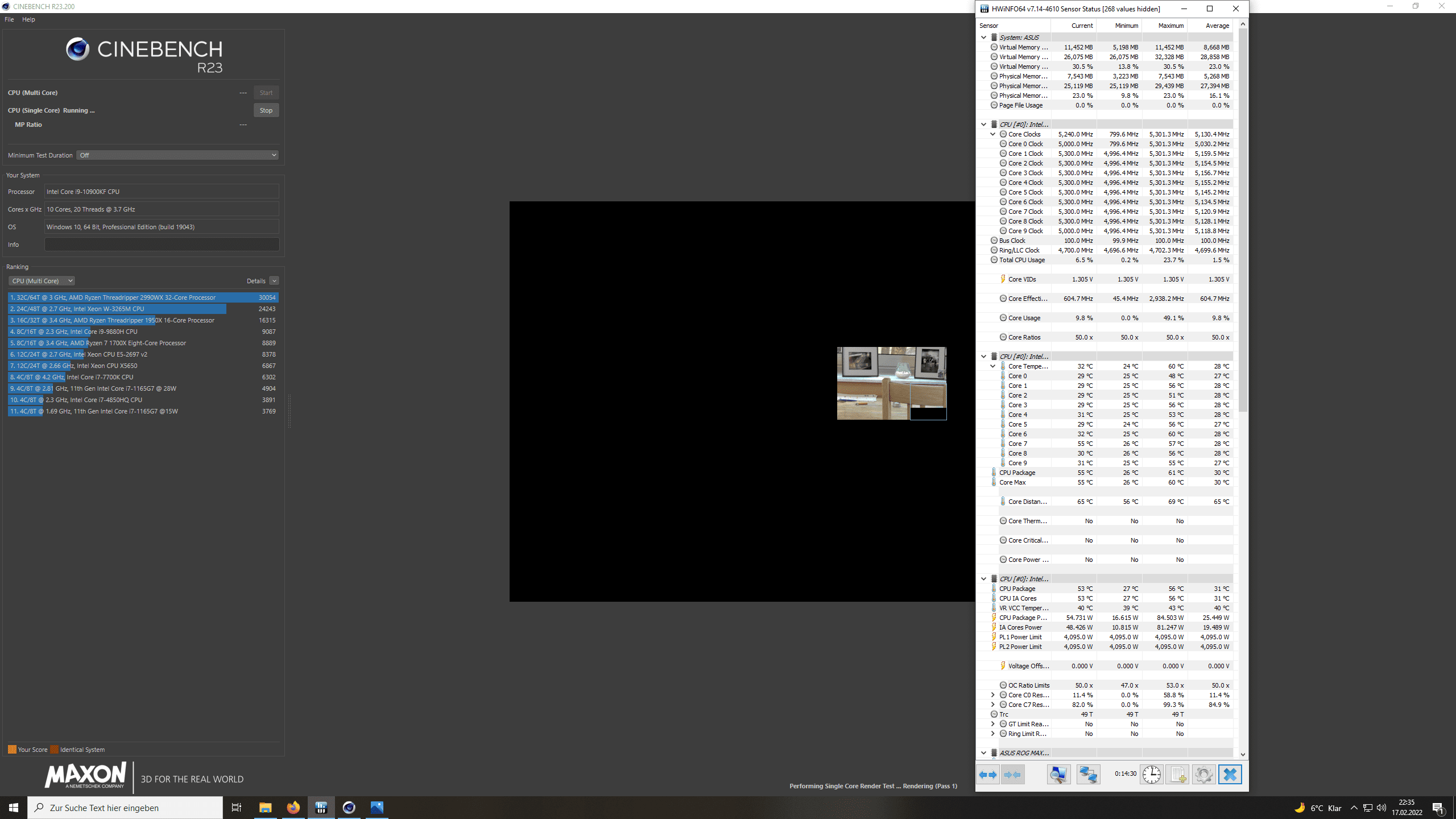Select Total CPU Usage sensor row
The image size is (1456, 819).
1105,260
